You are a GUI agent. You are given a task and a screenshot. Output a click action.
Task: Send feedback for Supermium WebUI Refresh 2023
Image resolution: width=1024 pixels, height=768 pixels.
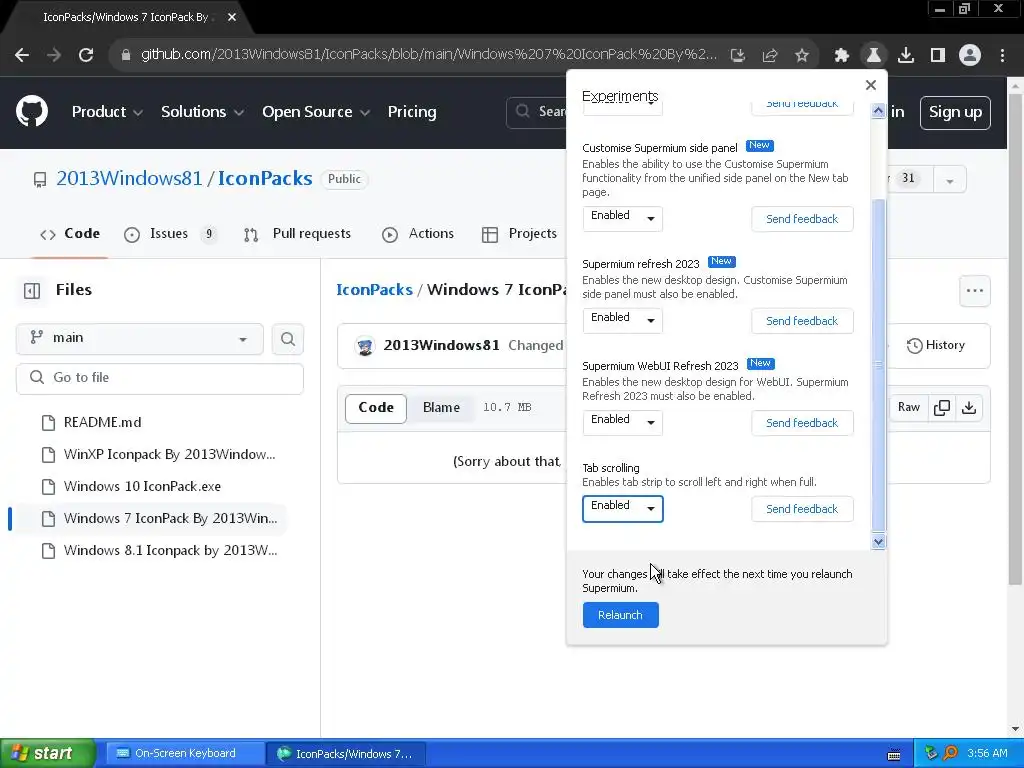pyautogui.click(x=802, y=423)
